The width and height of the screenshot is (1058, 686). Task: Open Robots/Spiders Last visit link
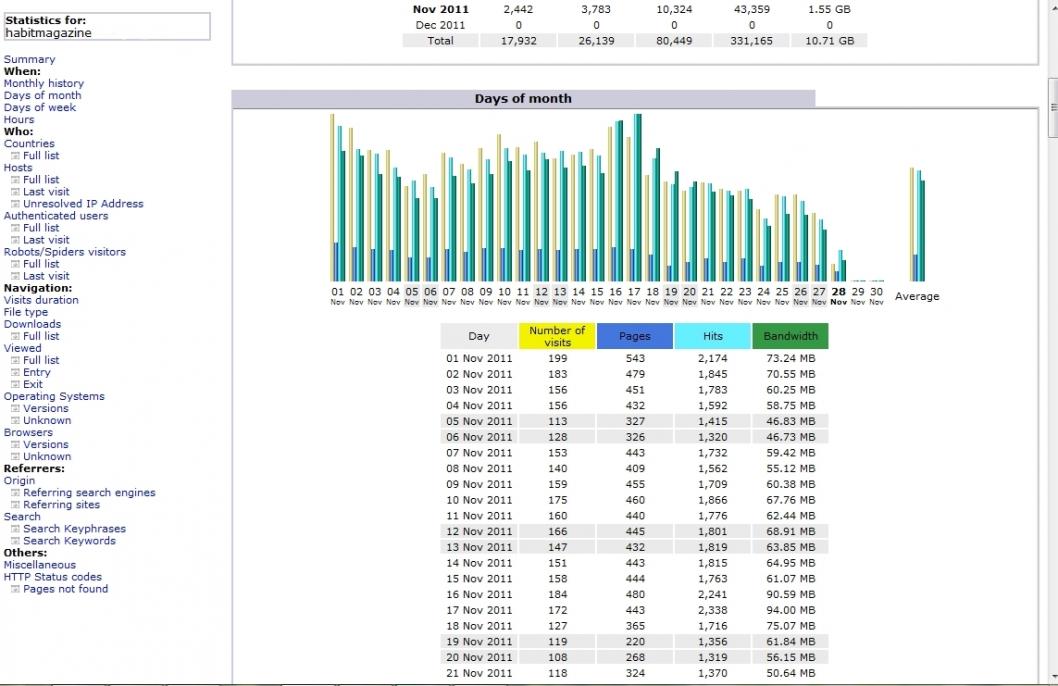46,276
